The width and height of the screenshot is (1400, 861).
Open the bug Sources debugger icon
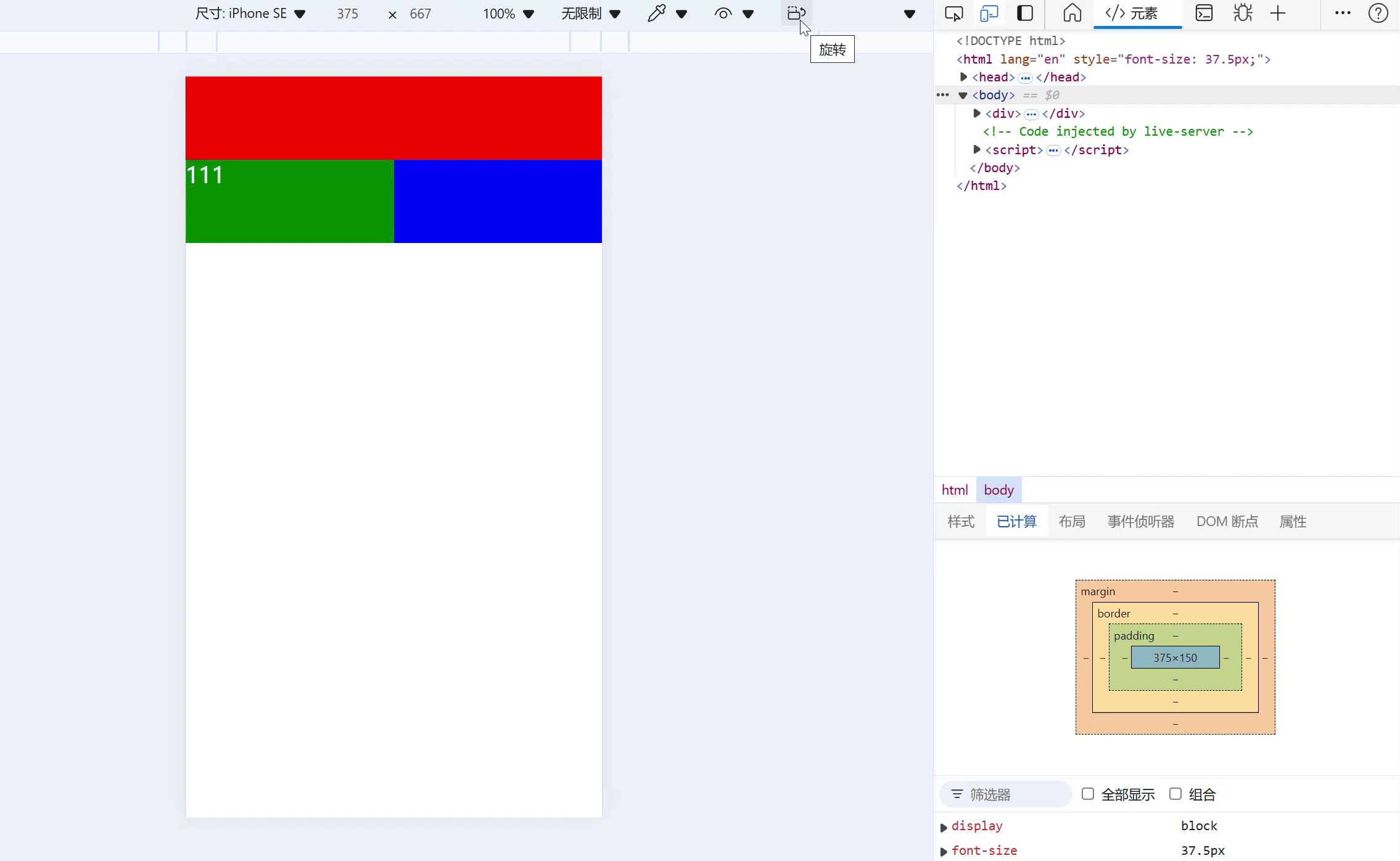pos(1242,13)
